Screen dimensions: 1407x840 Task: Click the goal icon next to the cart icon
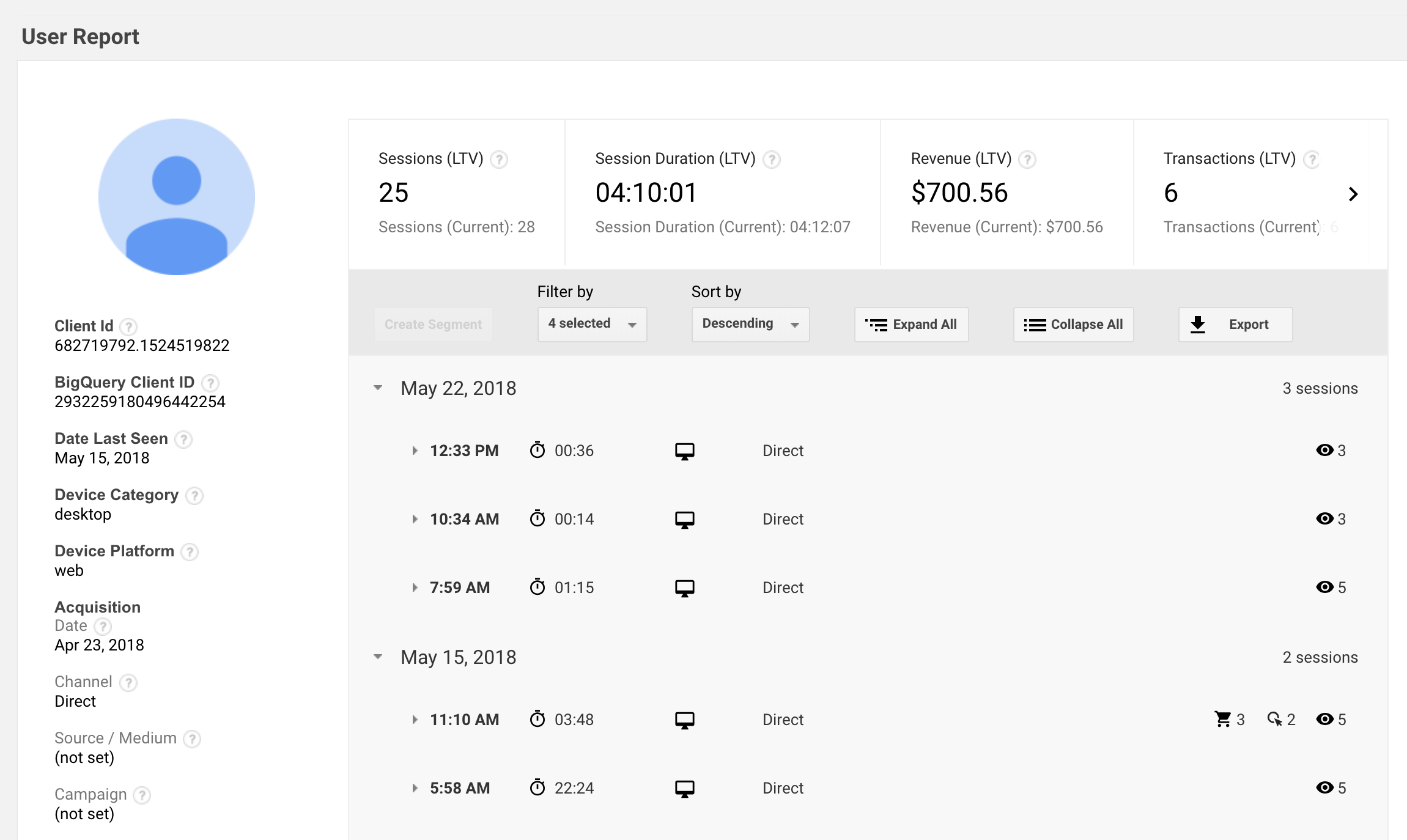coord(1274,719)
